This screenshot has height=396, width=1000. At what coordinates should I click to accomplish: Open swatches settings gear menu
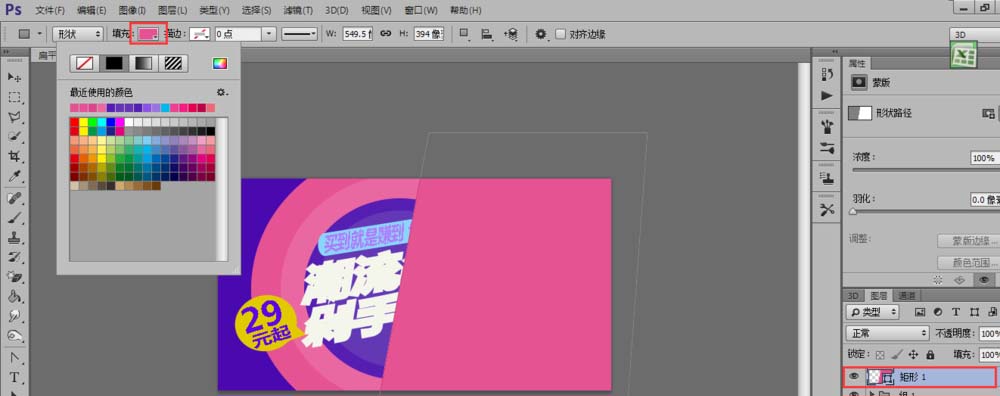(x=222, y=92)
